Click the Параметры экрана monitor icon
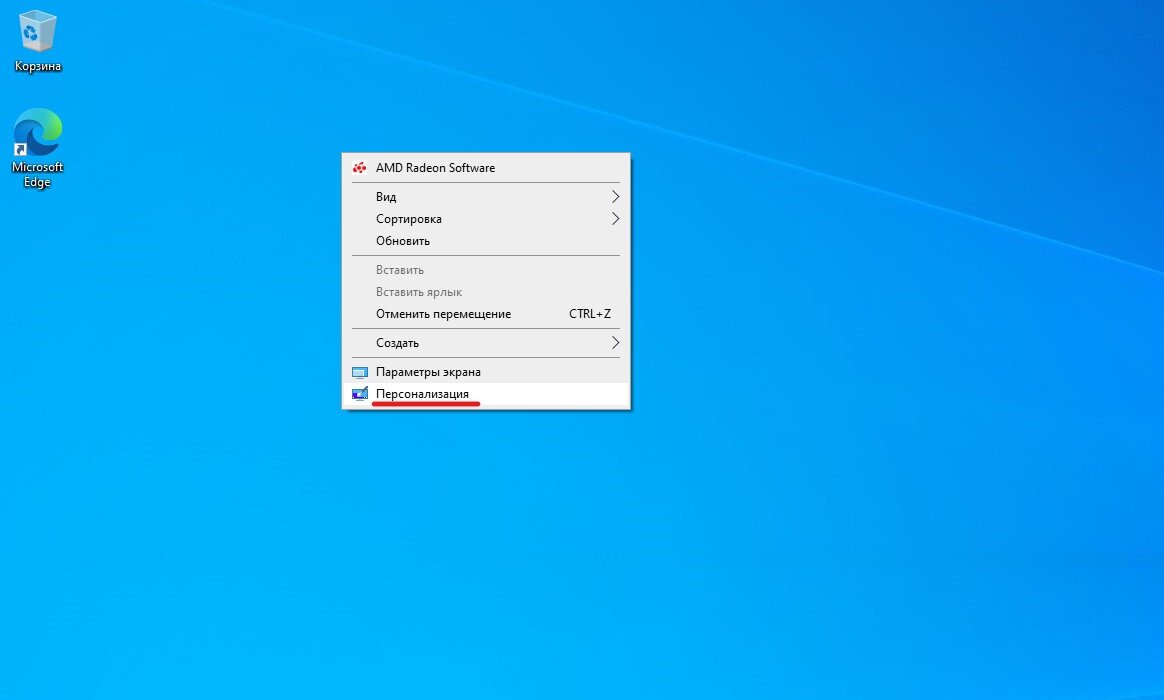This screenshot has height=700, width=1164. (x=359, y=372)
